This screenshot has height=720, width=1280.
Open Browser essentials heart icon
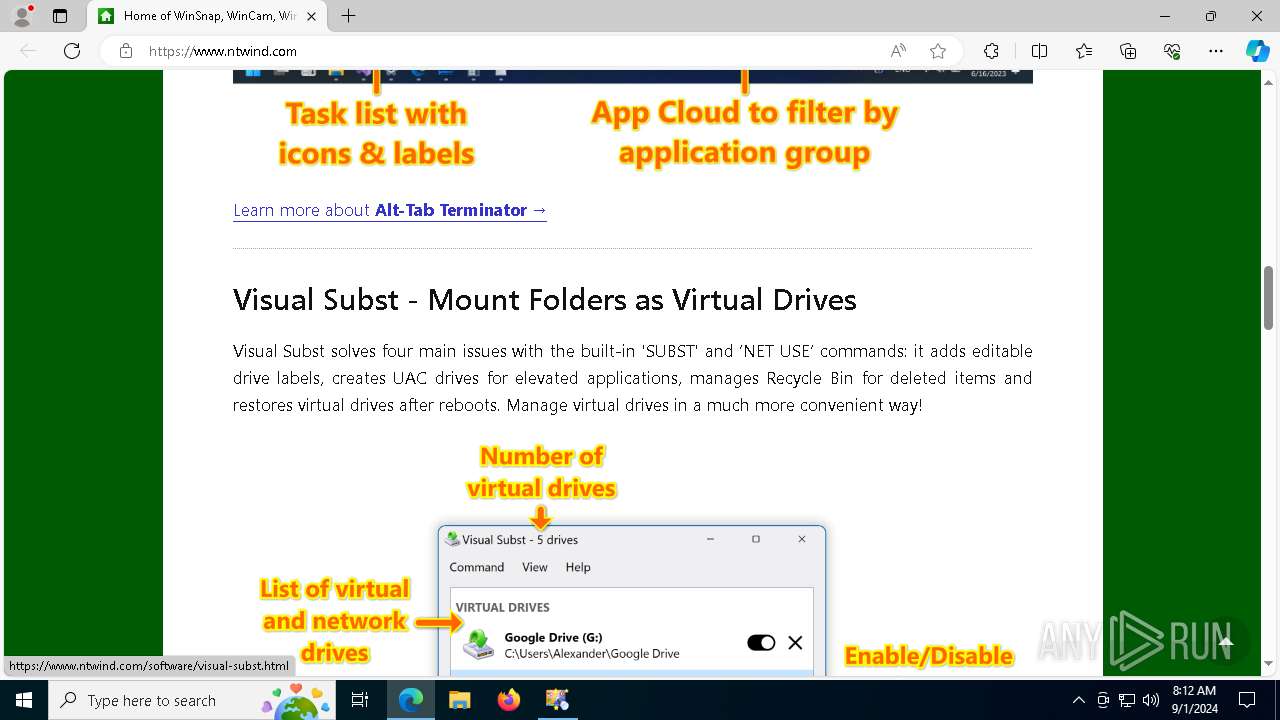(x=1172, y=51)
